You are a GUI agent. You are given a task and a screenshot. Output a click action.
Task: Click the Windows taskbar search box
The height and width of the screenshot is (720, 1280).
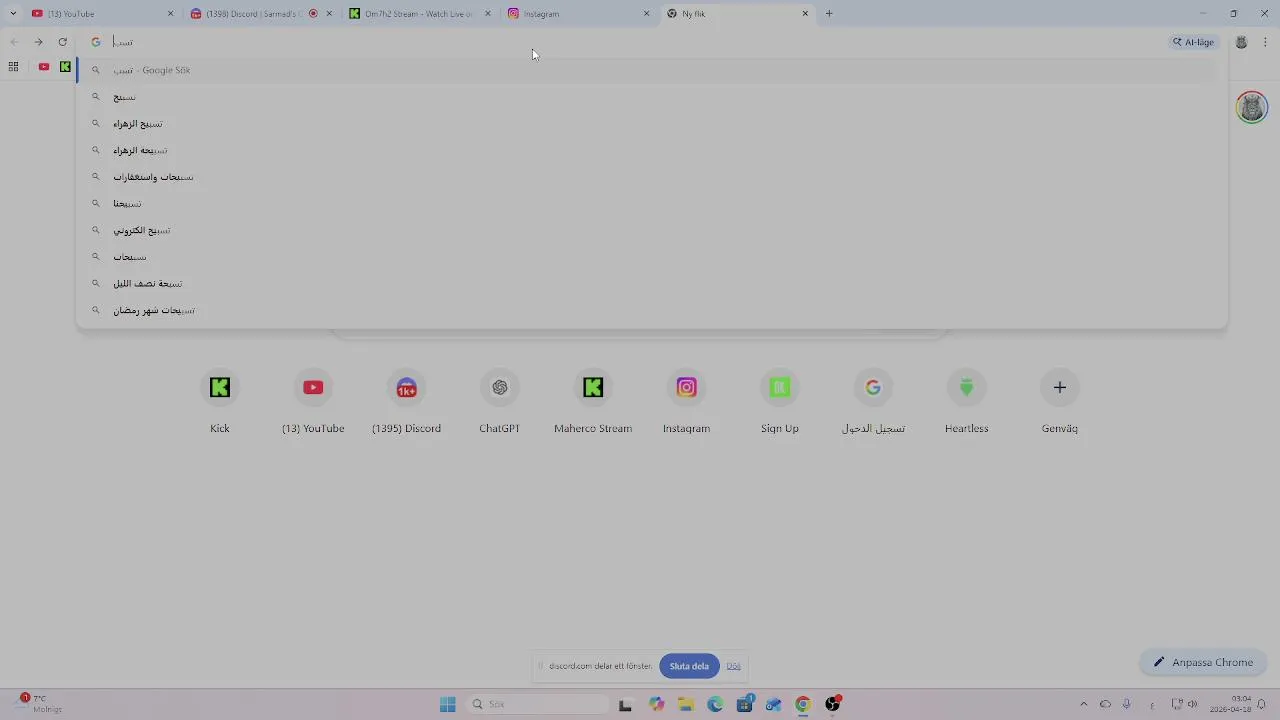point(538,705)
